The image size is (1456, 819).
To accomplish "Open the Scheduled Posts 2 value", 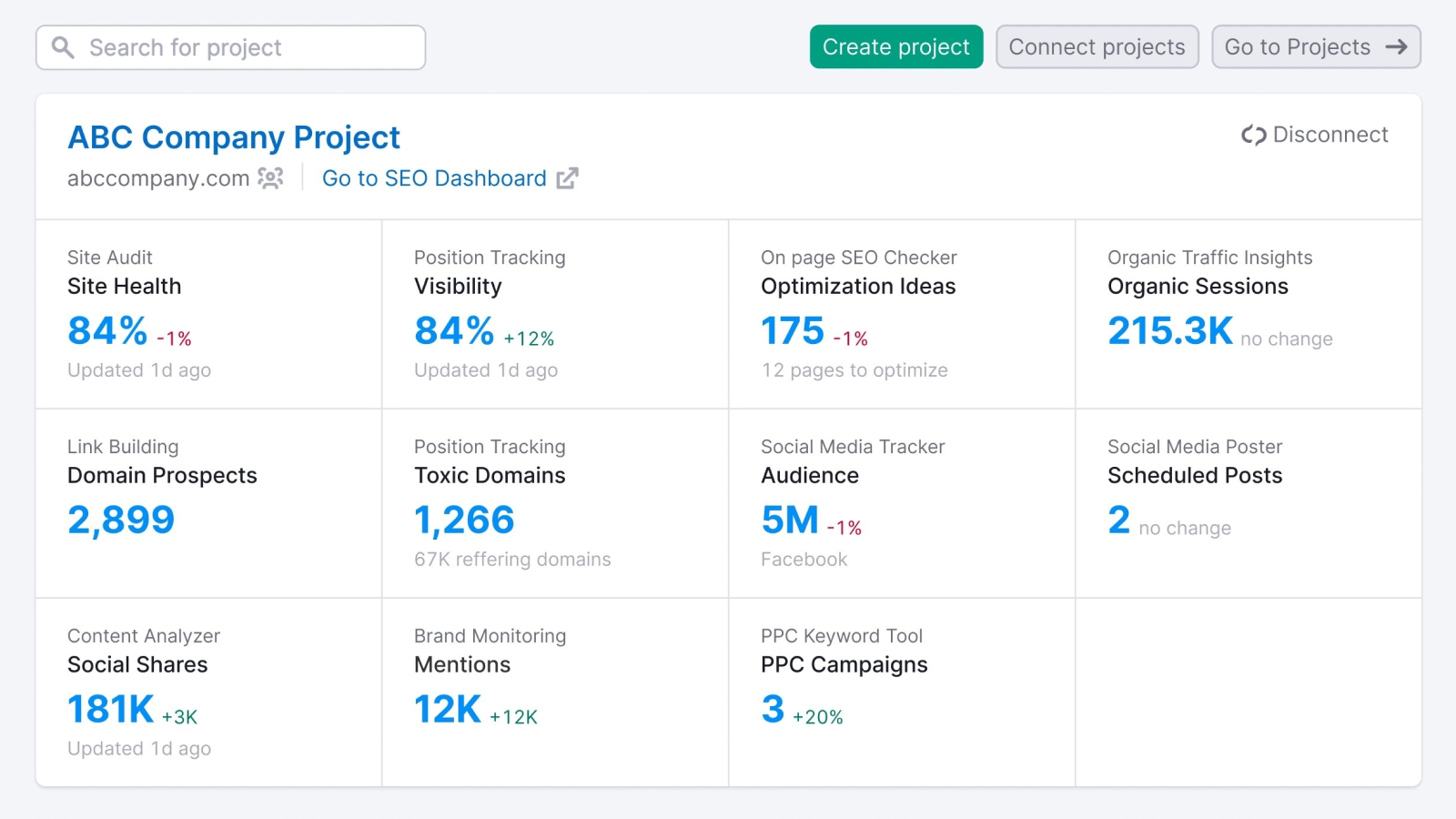I will (1119, 520).
